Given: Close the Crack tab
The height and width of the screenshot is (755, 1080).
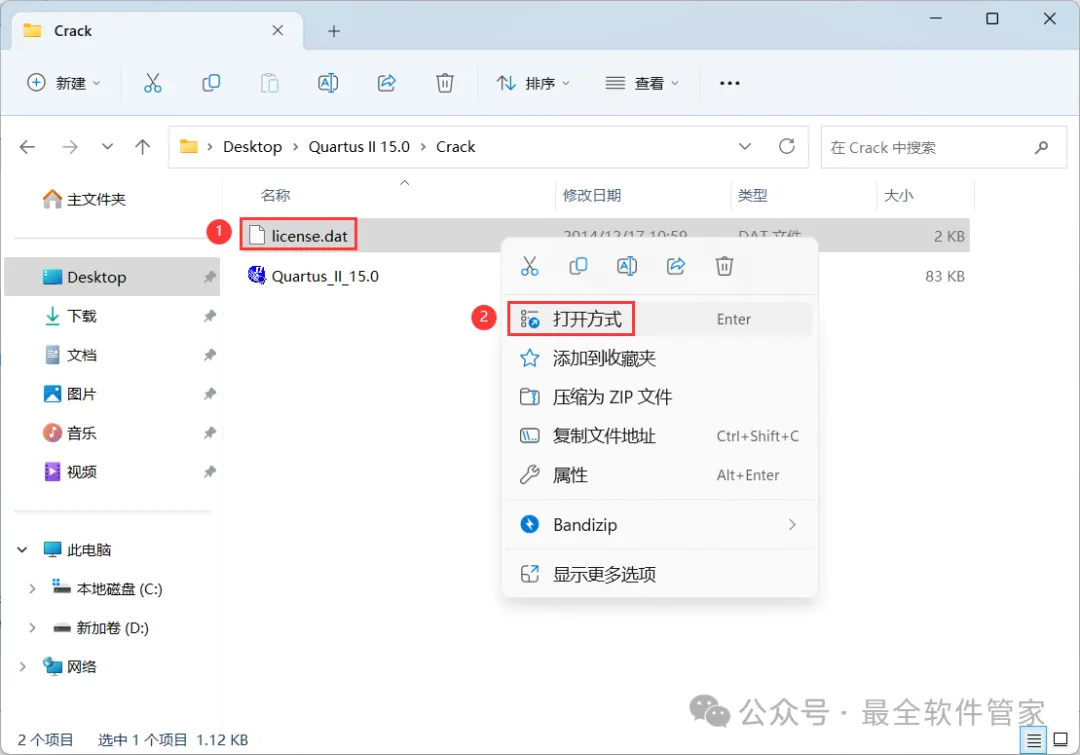Looking at the screenshot, I should (x=278, y=30).
